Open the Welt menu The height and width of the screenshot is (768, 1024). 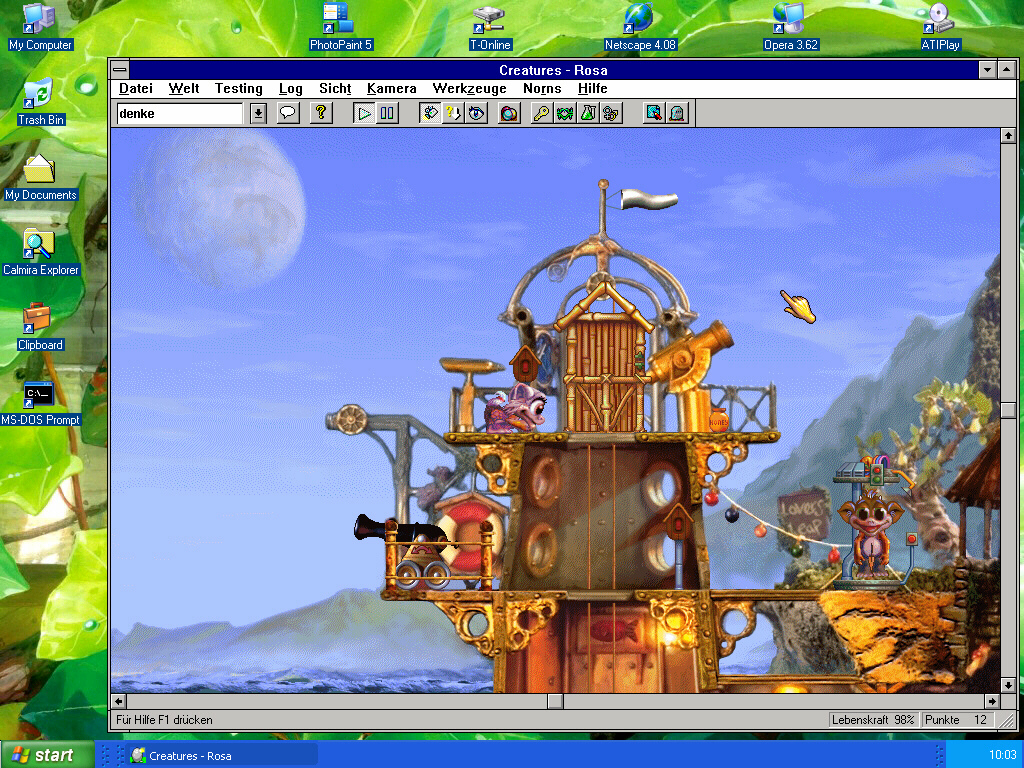(184, 89)
